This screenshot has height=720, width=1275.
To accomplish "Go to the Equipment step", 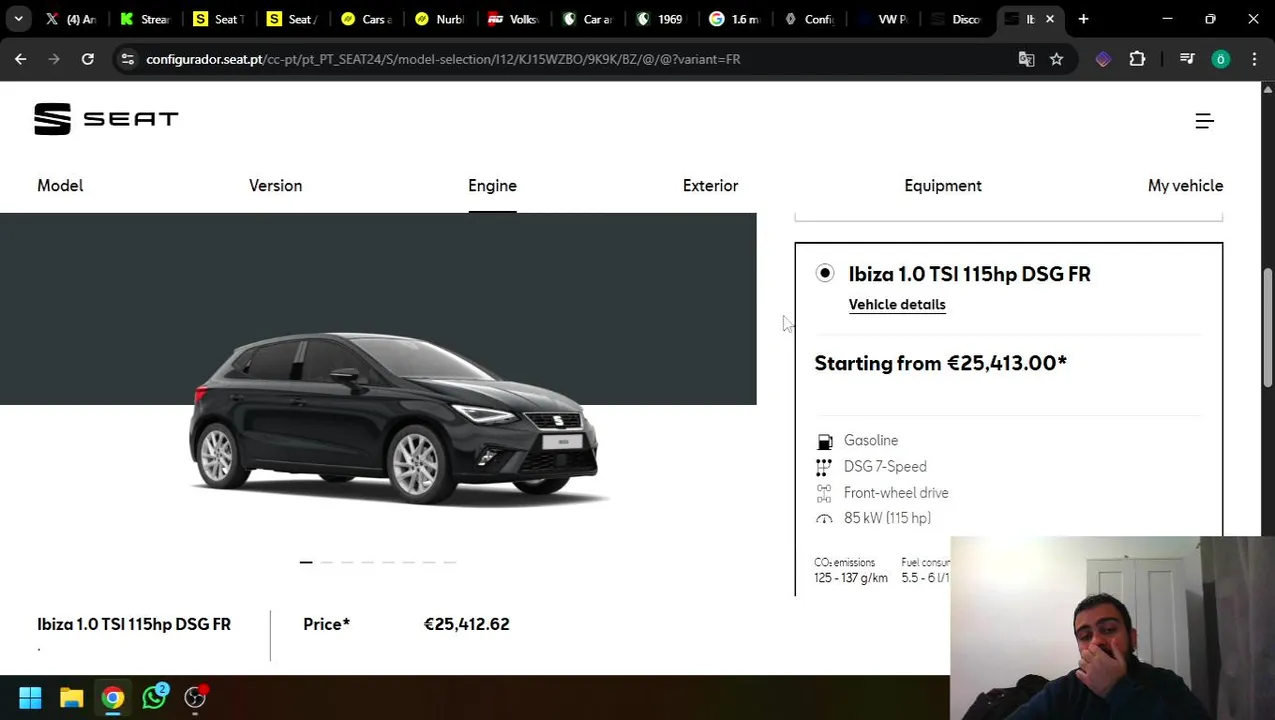I will [x=943, y=186].
